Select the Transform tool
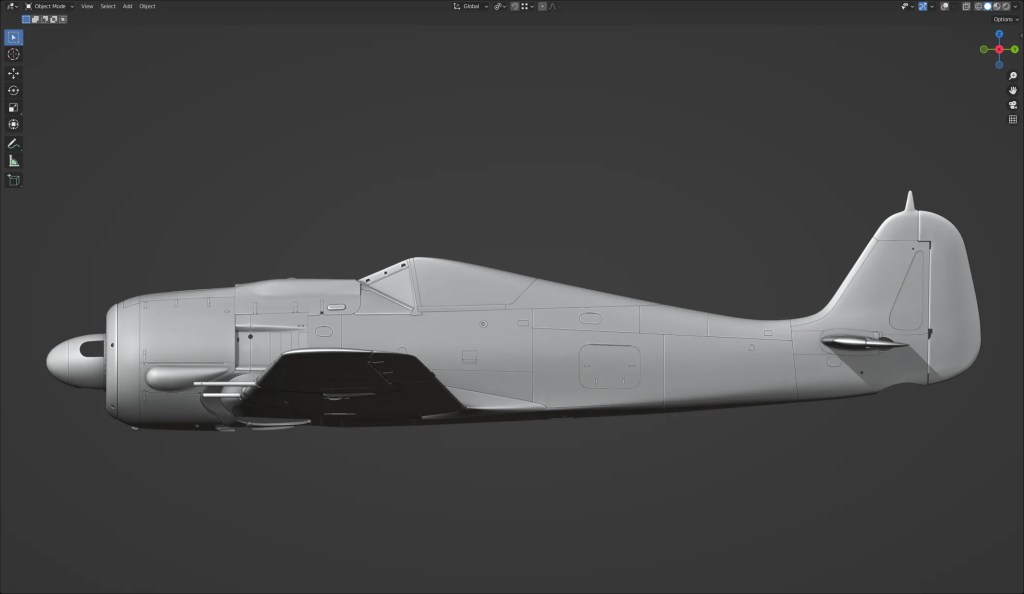This screenshot has width=1024, height=594. point(14,124)
